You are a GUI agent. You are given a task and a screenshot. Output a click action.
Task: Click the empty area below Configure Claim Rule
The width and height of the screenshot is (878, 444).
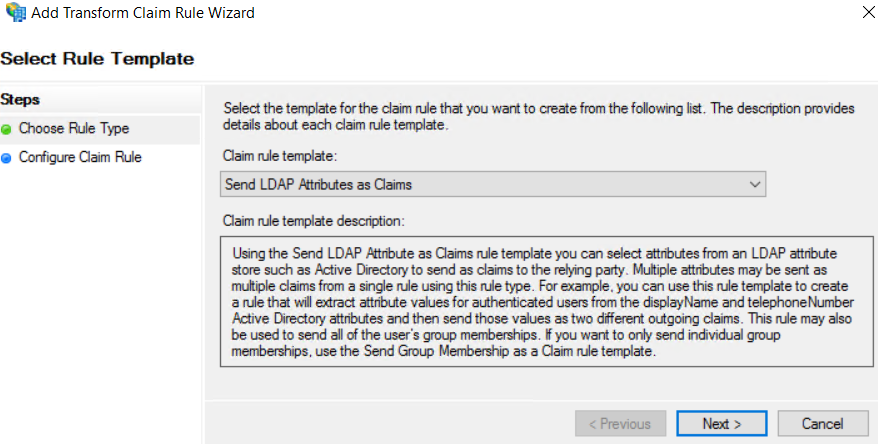(x=100, y=302)
